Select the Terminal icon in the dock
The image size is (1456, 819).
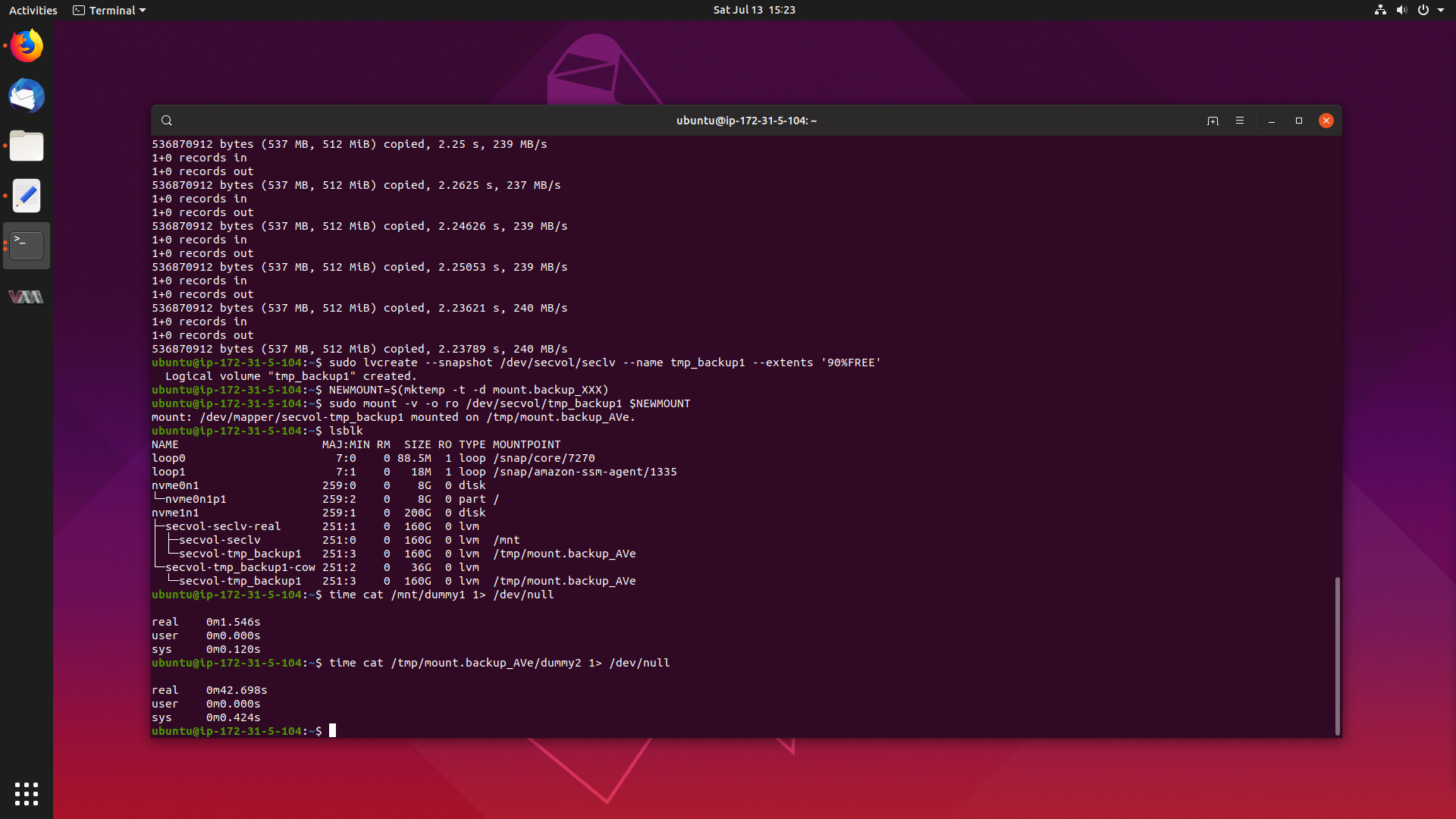(26, 245)
